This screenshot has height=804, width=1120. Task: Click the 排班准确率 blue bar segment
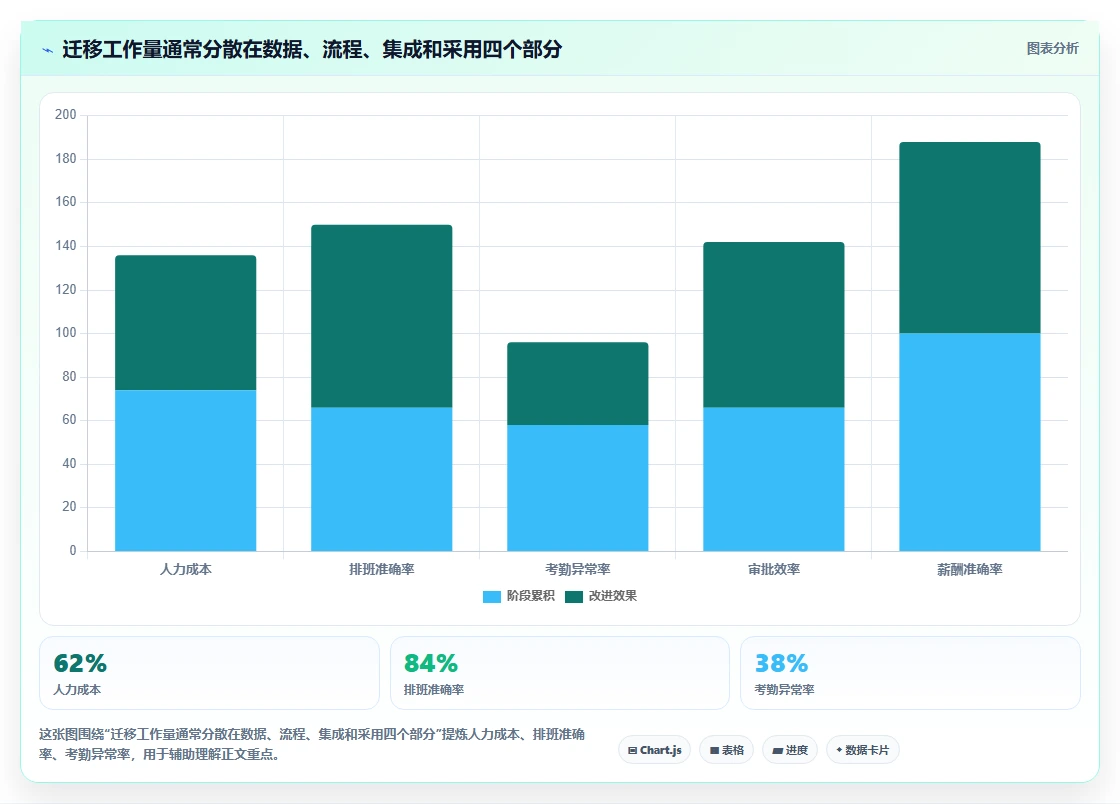(x=381, y=479)
